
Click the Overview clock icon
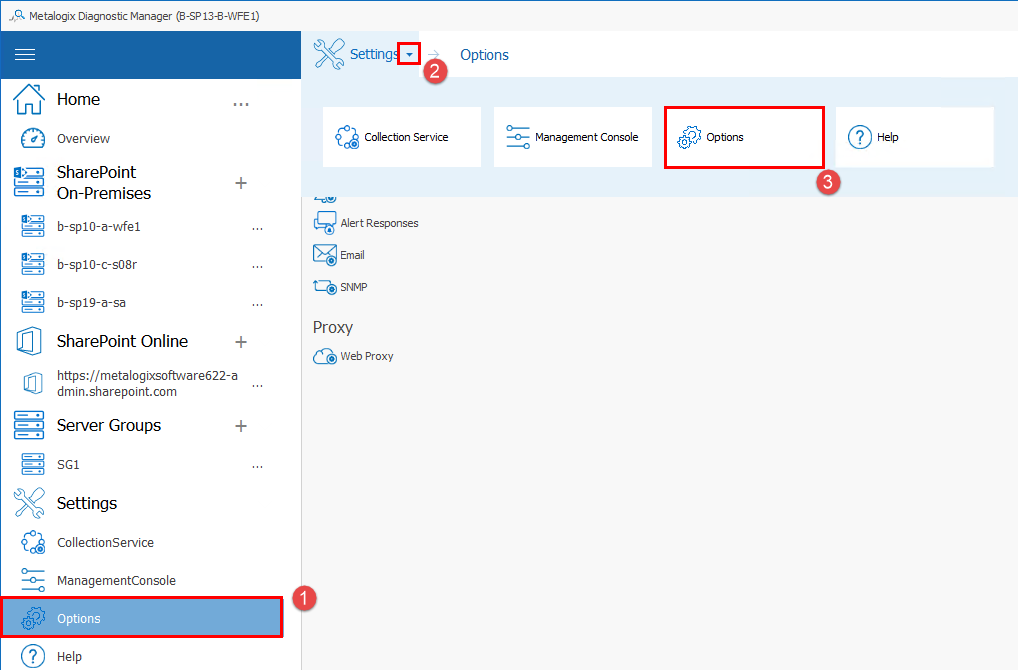click(33, 138)
